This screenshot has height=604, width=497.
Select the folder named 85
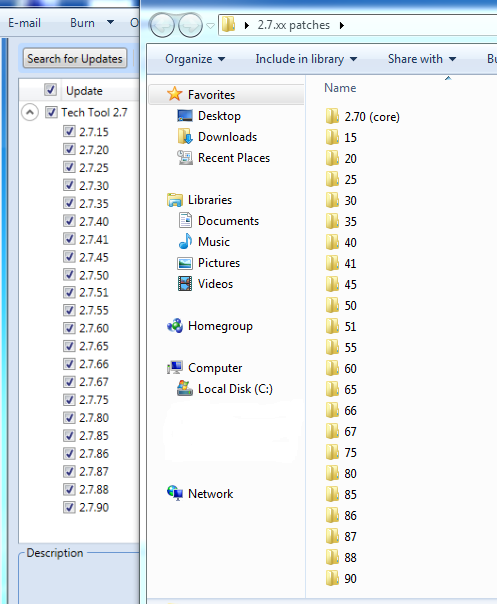pos(350,495)
